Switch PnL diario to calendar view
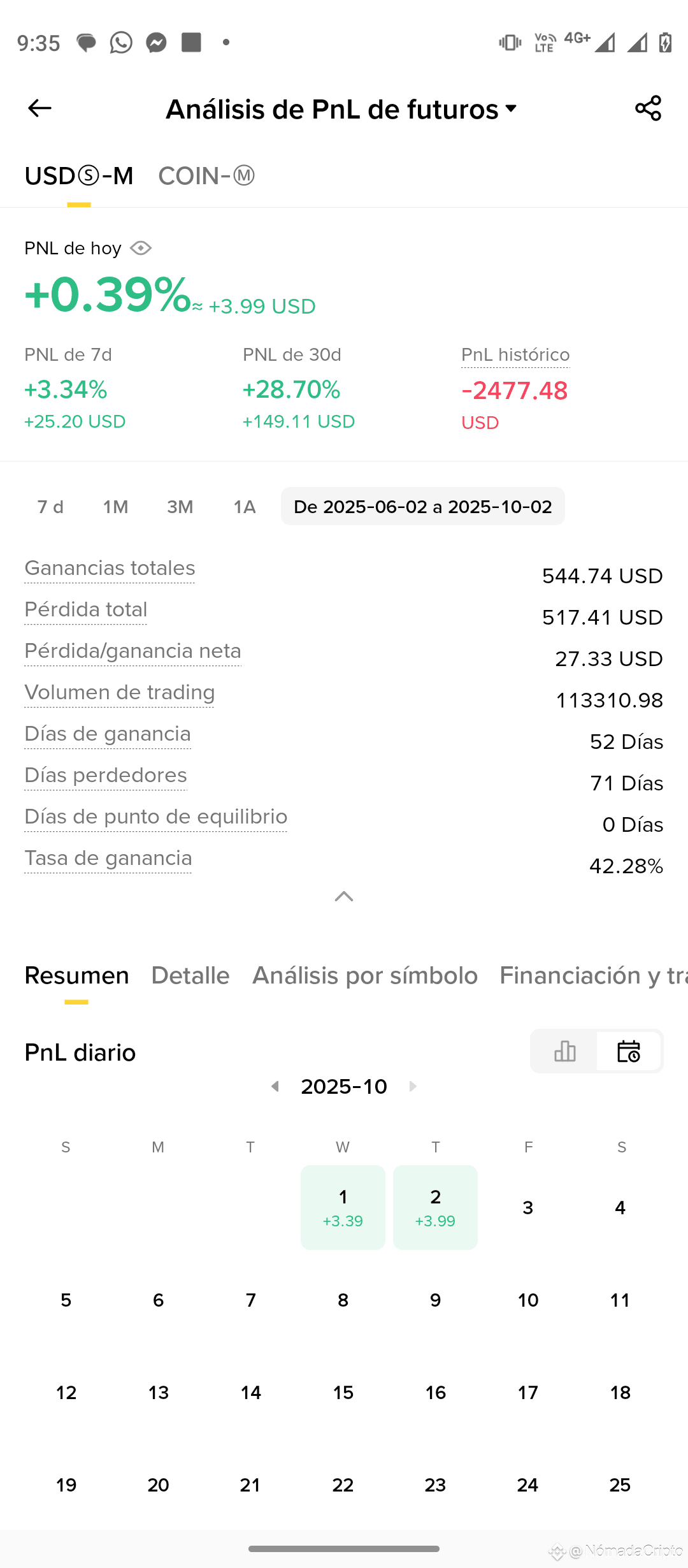The image size is (688, 1568). point(629,1051)
